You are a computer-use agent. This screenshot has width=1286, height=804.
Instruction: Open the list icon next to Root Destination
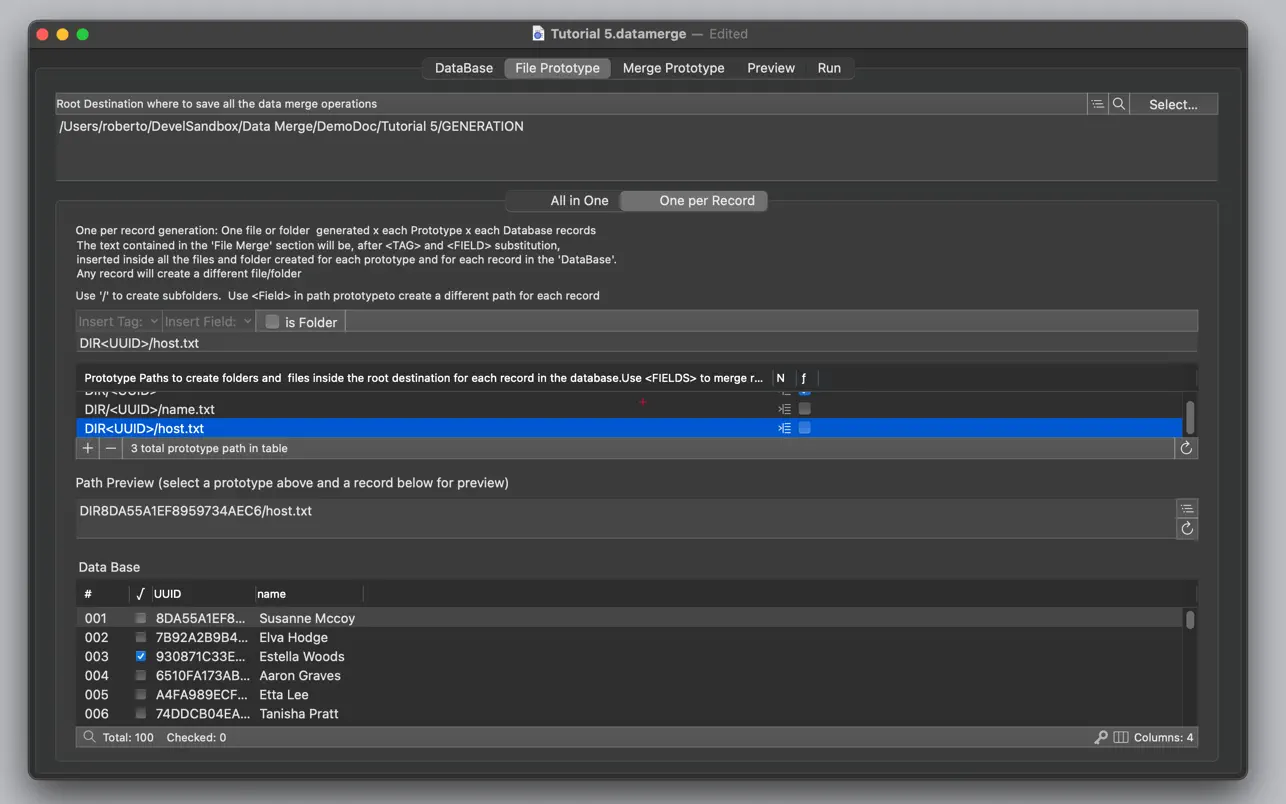1098,104
